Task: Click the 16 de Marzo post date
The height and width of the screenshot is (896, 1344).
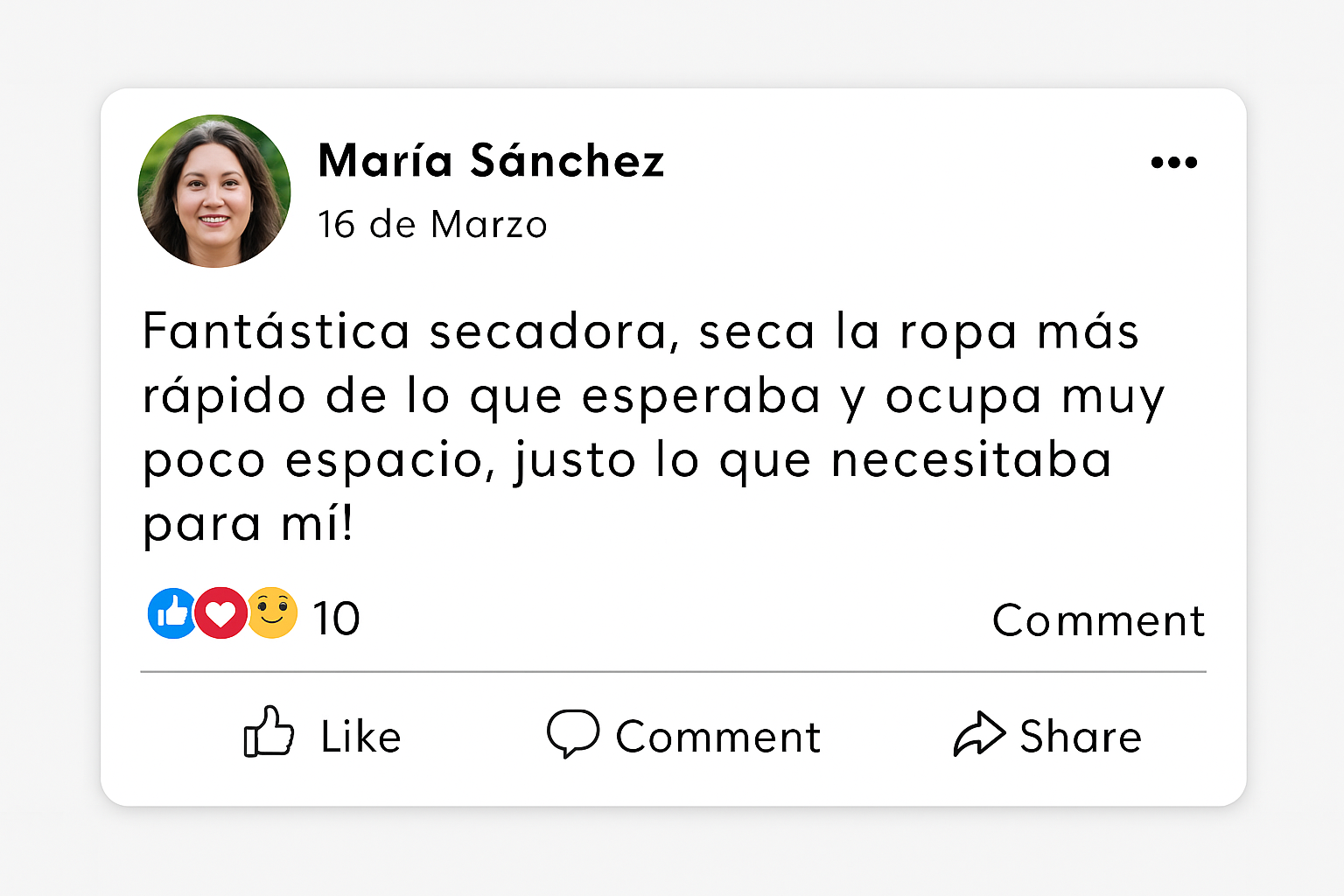Action: tap(432, 225)
